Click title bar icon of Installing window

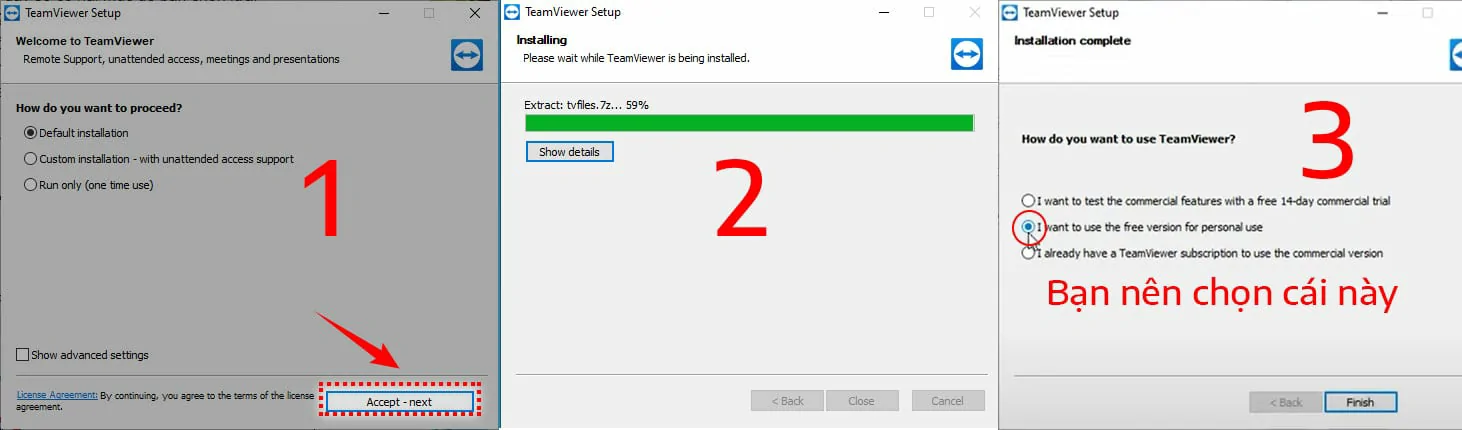512,12
